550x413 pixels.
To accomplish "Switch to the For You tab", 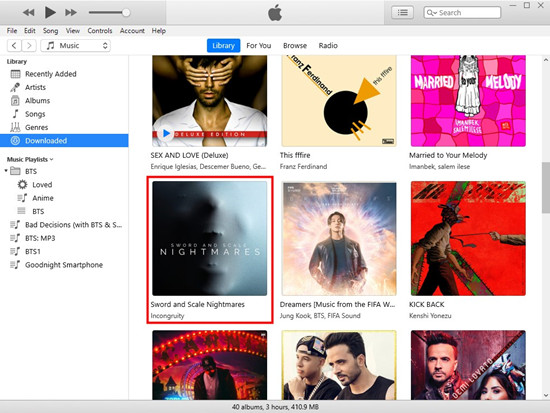I will coord(259,46).
